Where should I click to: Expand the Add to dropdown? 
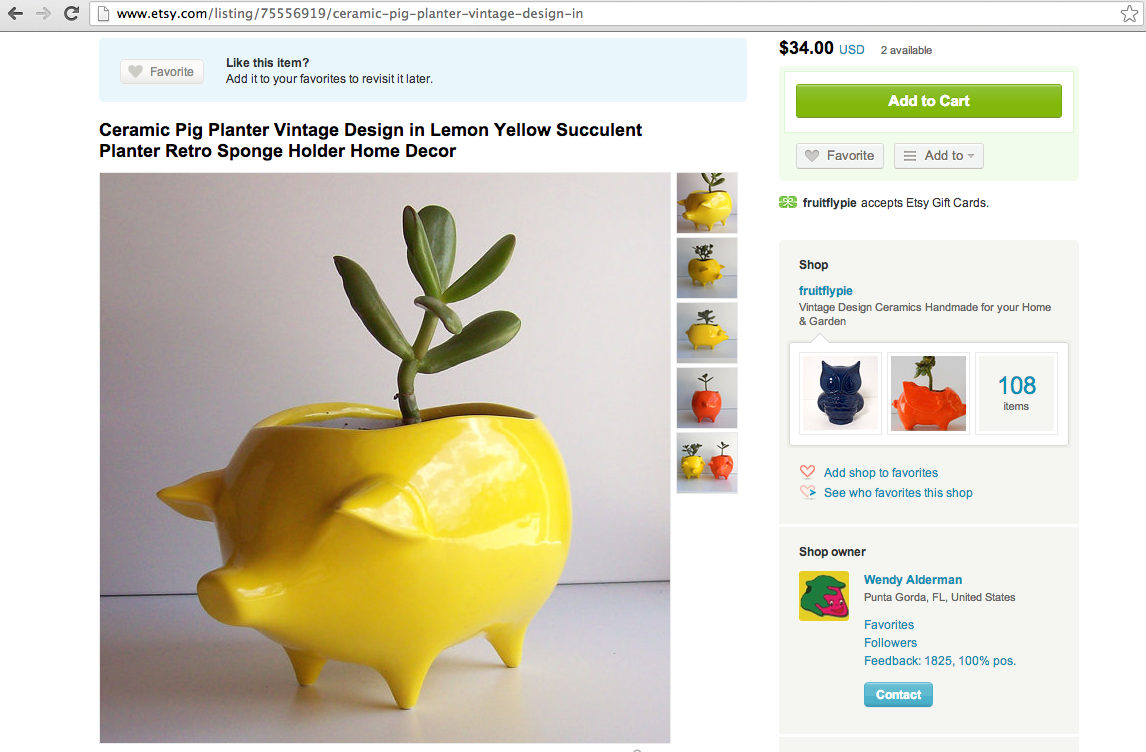938,156
